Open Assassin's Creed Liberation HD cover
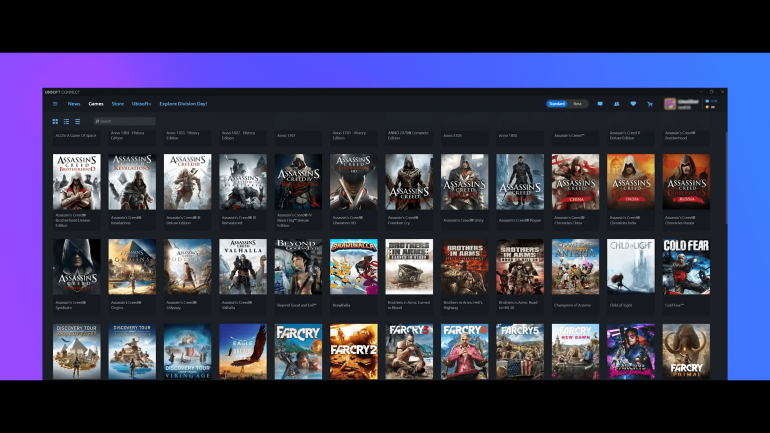Image resolution: width=770 pixels, height=433 pixels. pos(354,182)
